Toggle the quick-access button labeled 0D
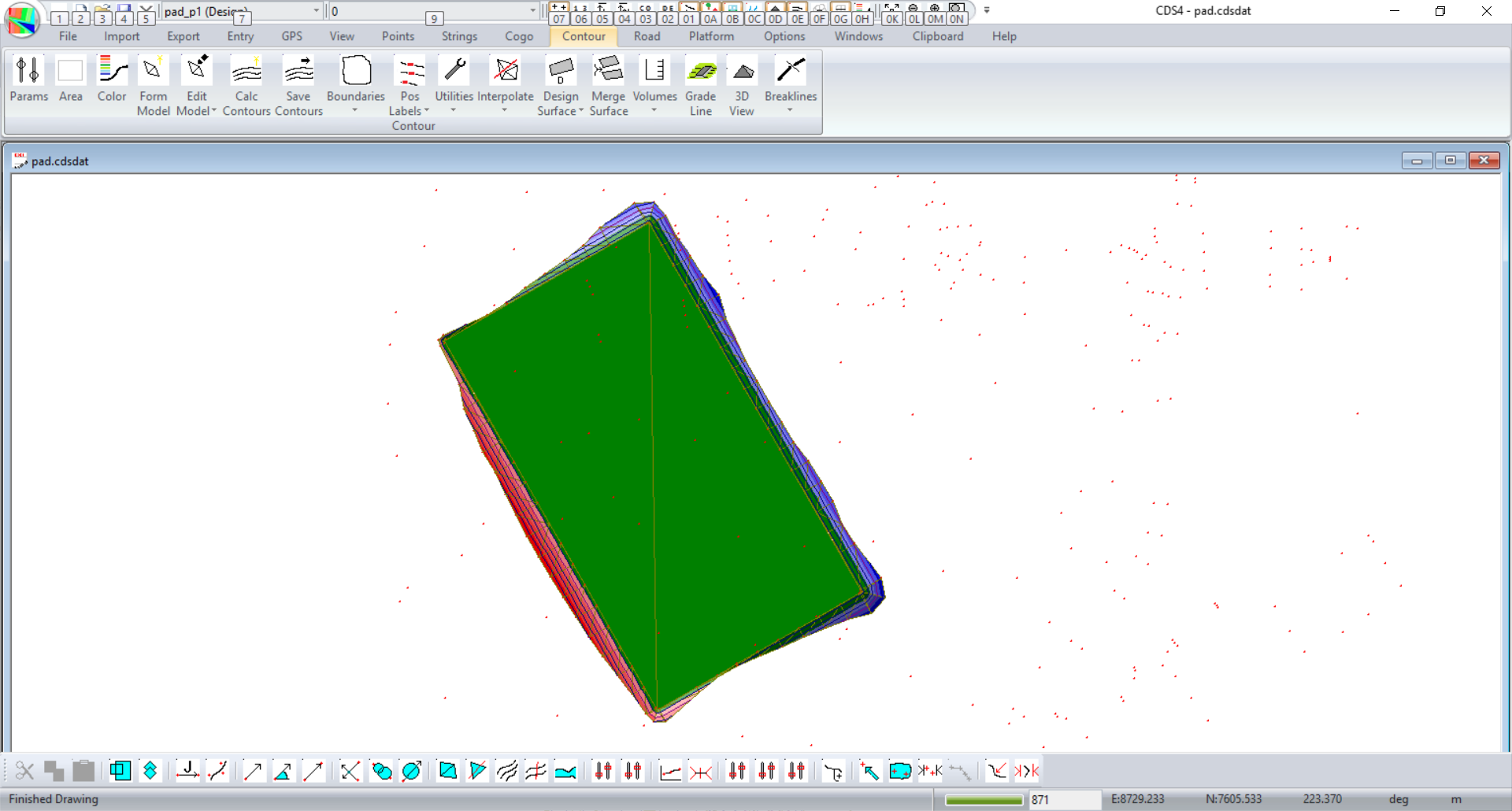This screenshot has height=811, width=1512. [x=776, y=19]
